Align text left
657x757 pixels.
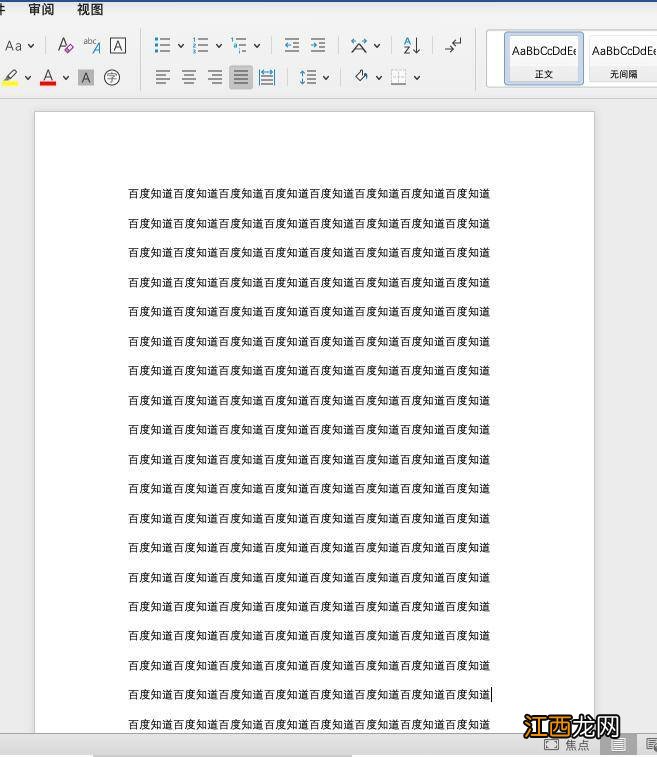click(163, 77)
